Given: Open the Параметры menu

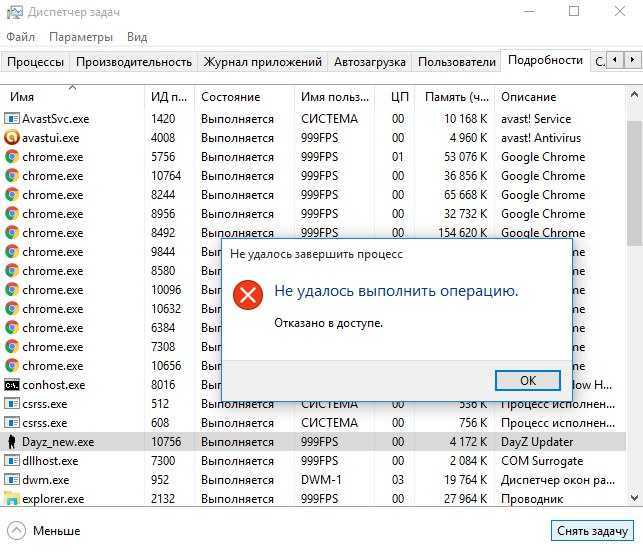Looking at the screenshot, I should (81, 37).
